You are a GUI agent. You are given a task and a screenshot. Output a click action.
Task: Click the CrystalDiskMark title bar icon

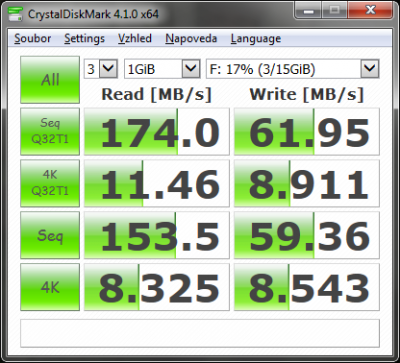click(x=15, y=14)
